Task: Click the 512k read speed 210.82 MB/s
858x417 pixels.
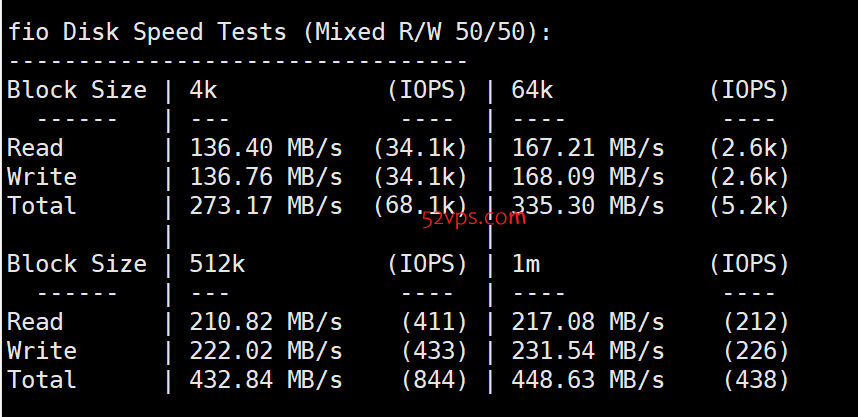Action: tap(266, 322)
